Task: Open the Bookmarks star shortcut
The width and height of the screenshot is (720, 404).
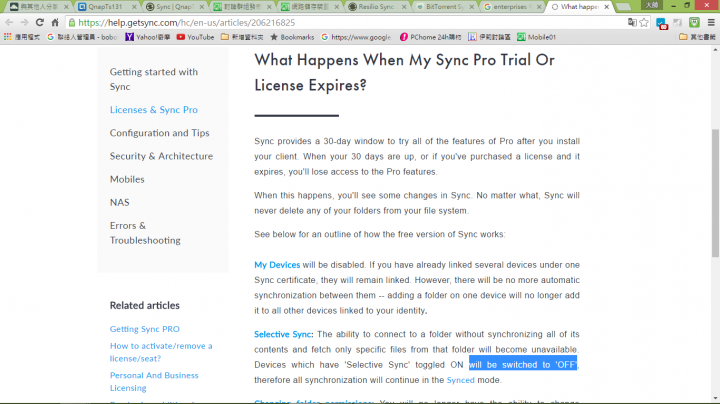Action: (x=292, y=37)
